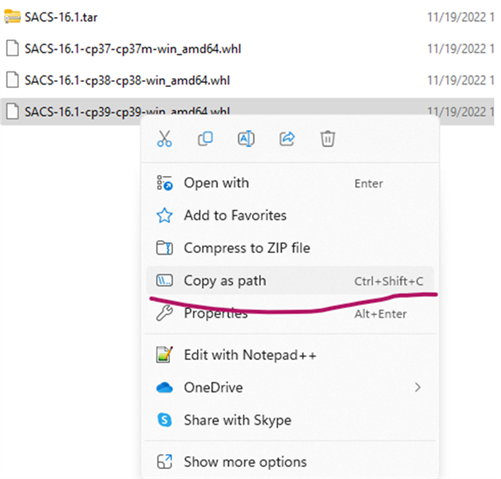Click the Copy icon in context menu
The width and height of the screenshot is (501, 479).
coord(205,139)
